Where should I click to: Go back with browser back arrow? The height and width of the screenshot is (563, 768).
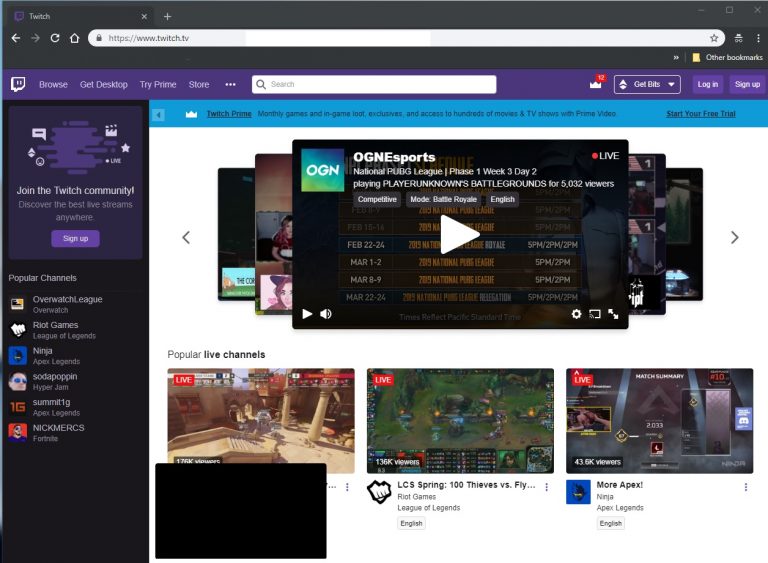tap(16, 38)
